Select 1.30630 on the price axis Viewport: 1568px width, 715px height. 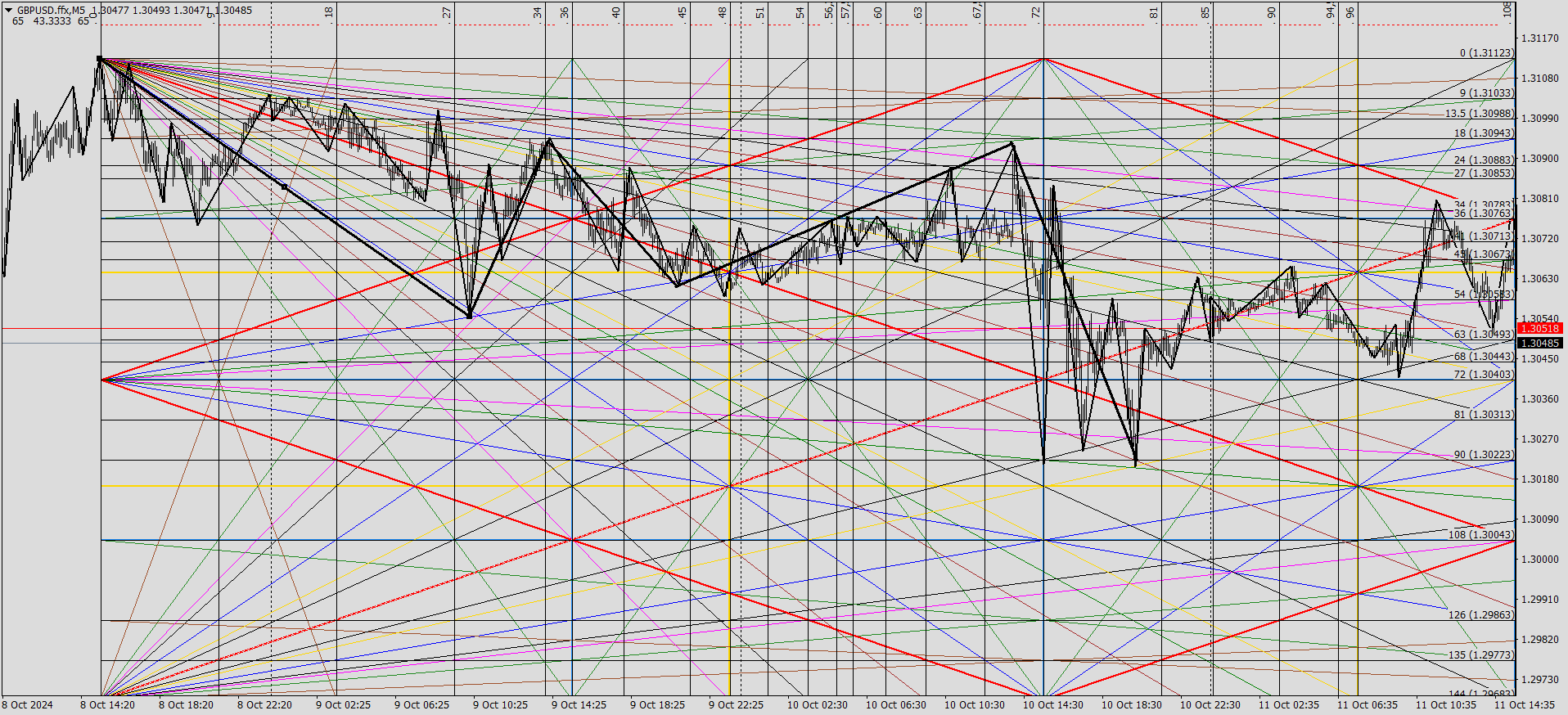click(x=1539, y=279)
